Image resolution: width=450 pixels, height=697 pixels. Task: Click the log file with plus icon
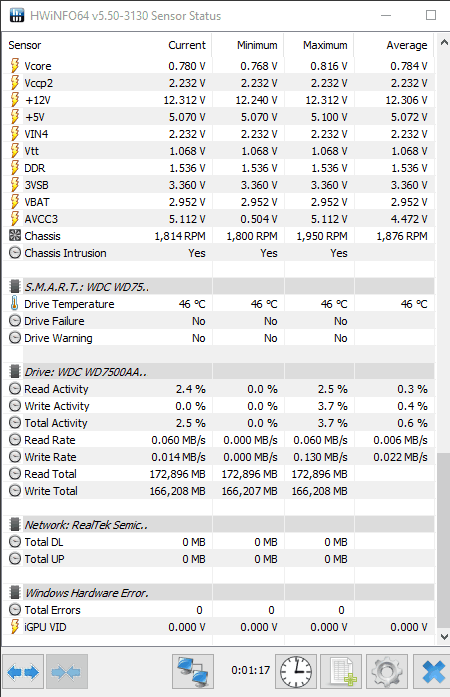(341, 671)
